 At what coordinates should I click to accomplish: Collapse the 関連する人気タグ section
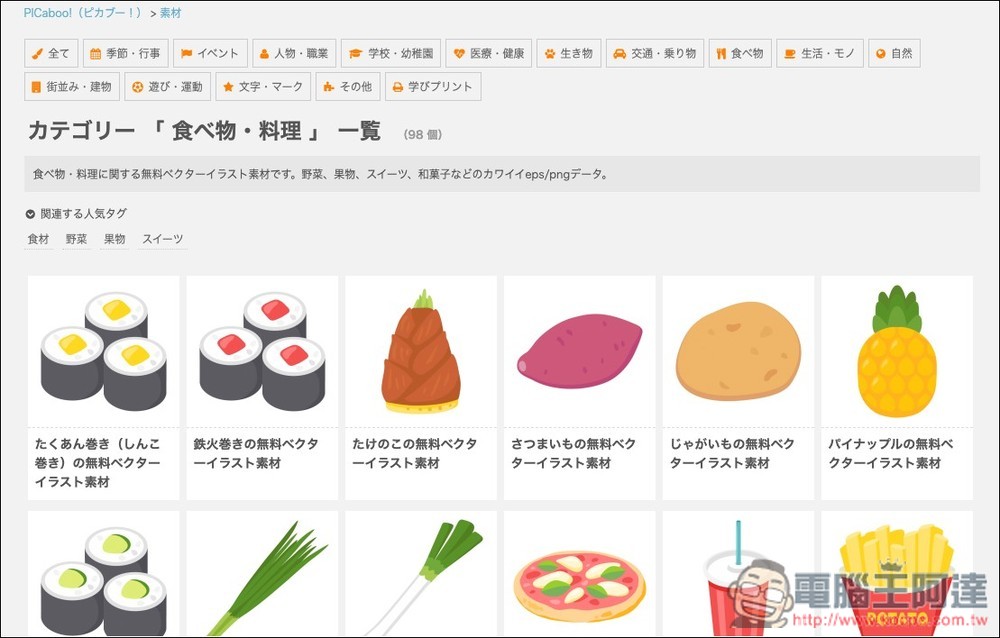click(x=29, y=211)
